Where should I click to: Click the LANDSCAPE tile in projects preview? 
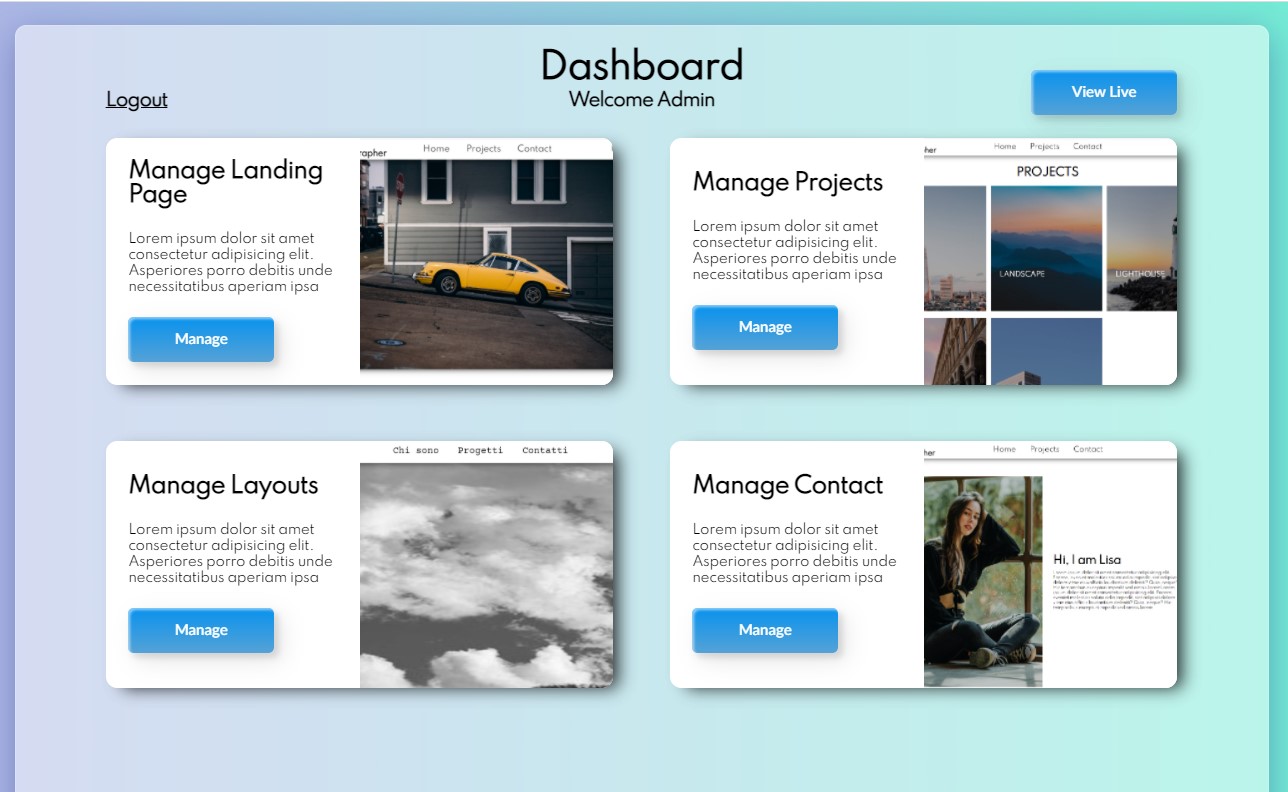(1046, 249)
